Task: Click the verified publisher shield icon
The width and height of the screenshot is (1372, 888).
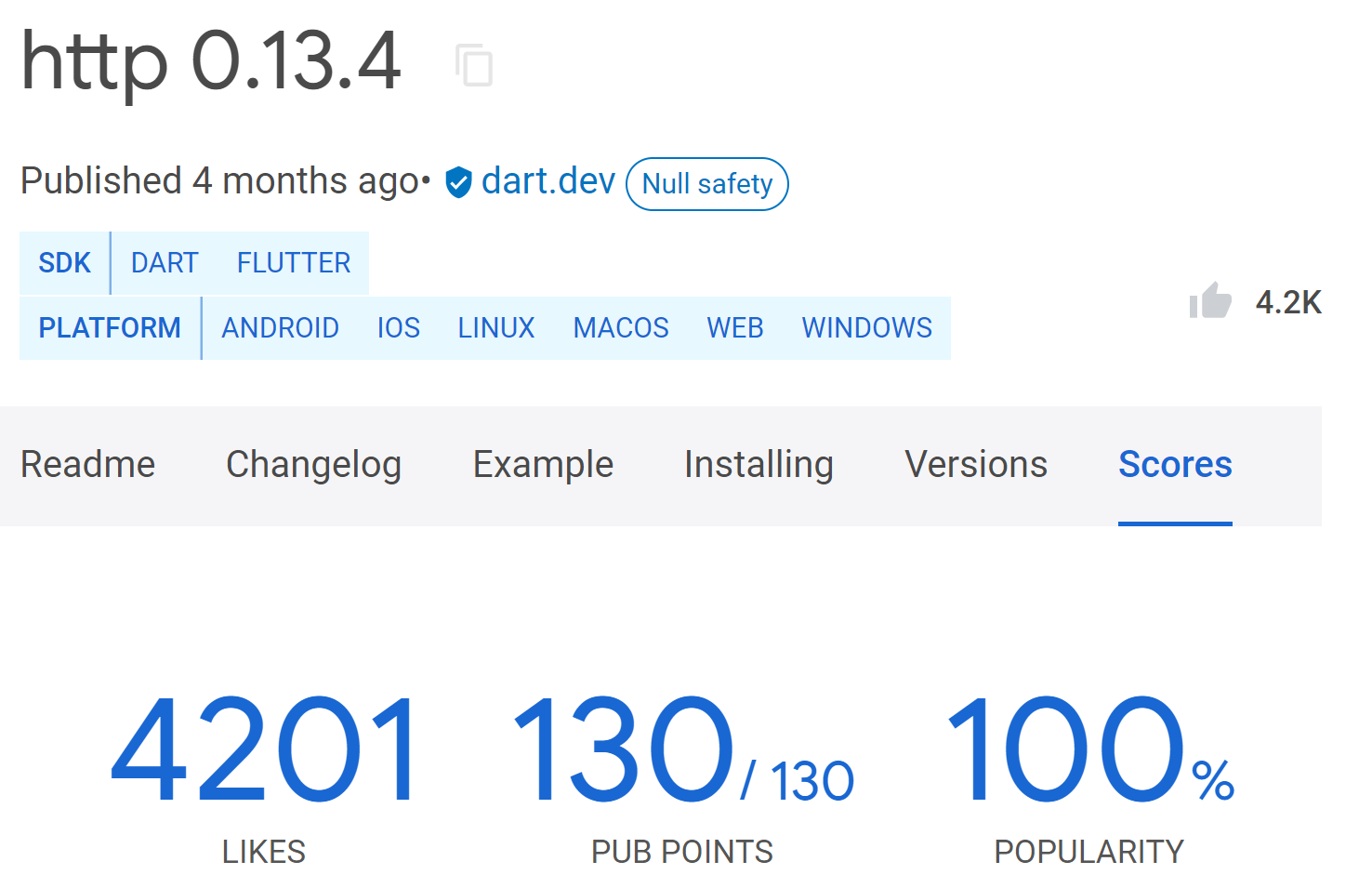Action: pos(458,182)
